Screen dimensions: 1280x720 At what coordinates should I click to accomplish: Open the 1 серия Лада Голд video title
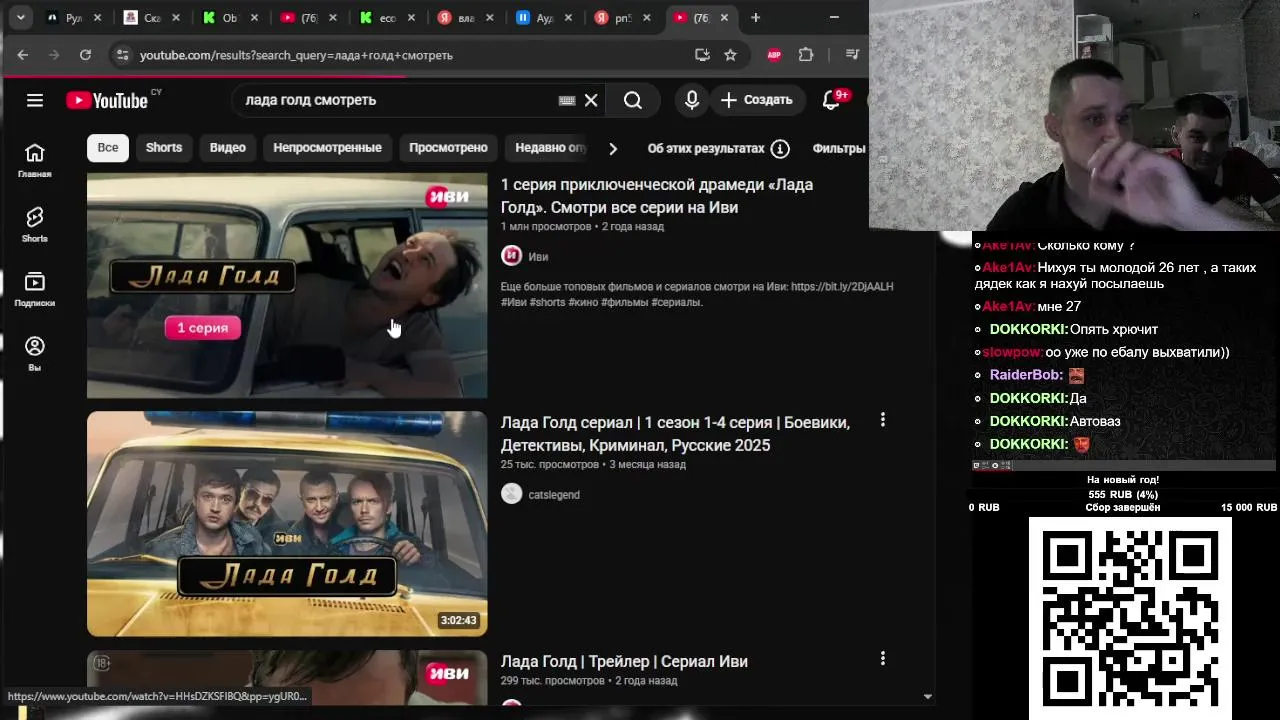[657, 196]
